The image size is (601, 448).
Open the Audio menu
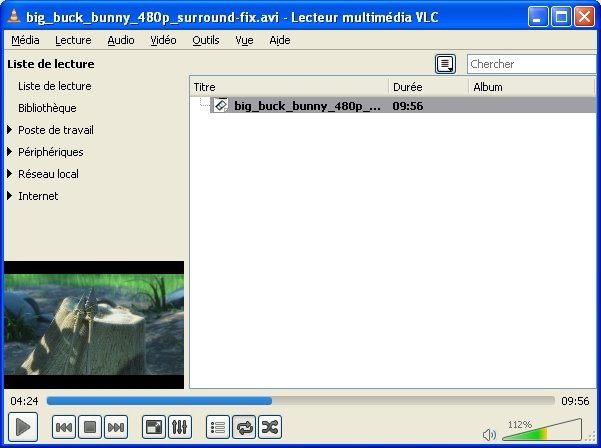click(x=121, y=40)
